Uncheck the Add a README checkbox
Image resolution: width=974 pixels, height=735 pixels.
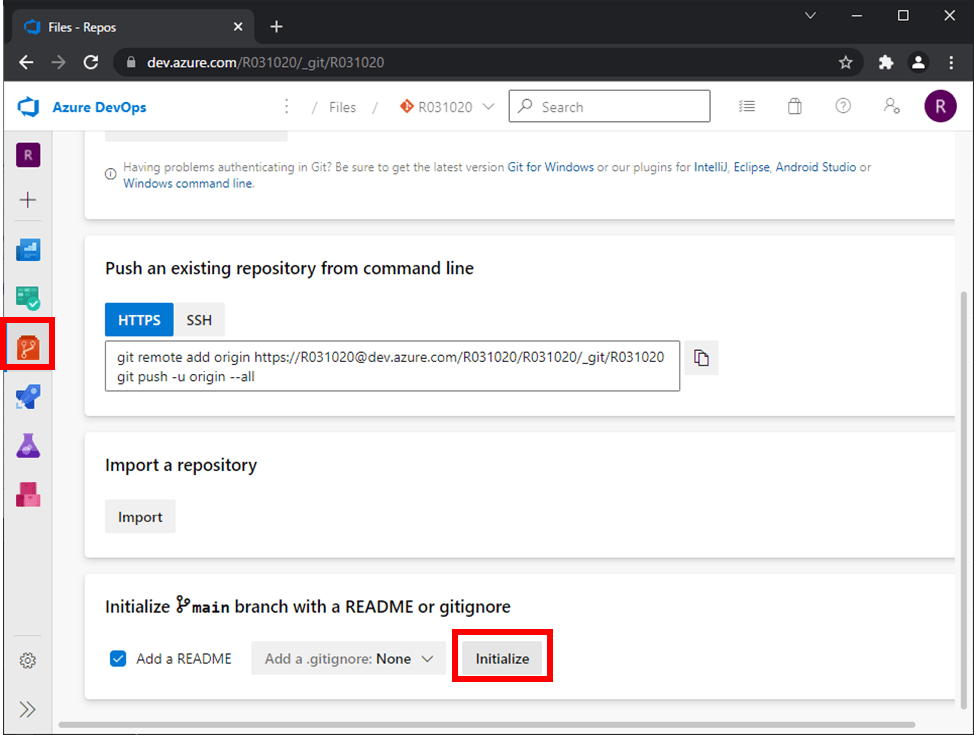118,659
